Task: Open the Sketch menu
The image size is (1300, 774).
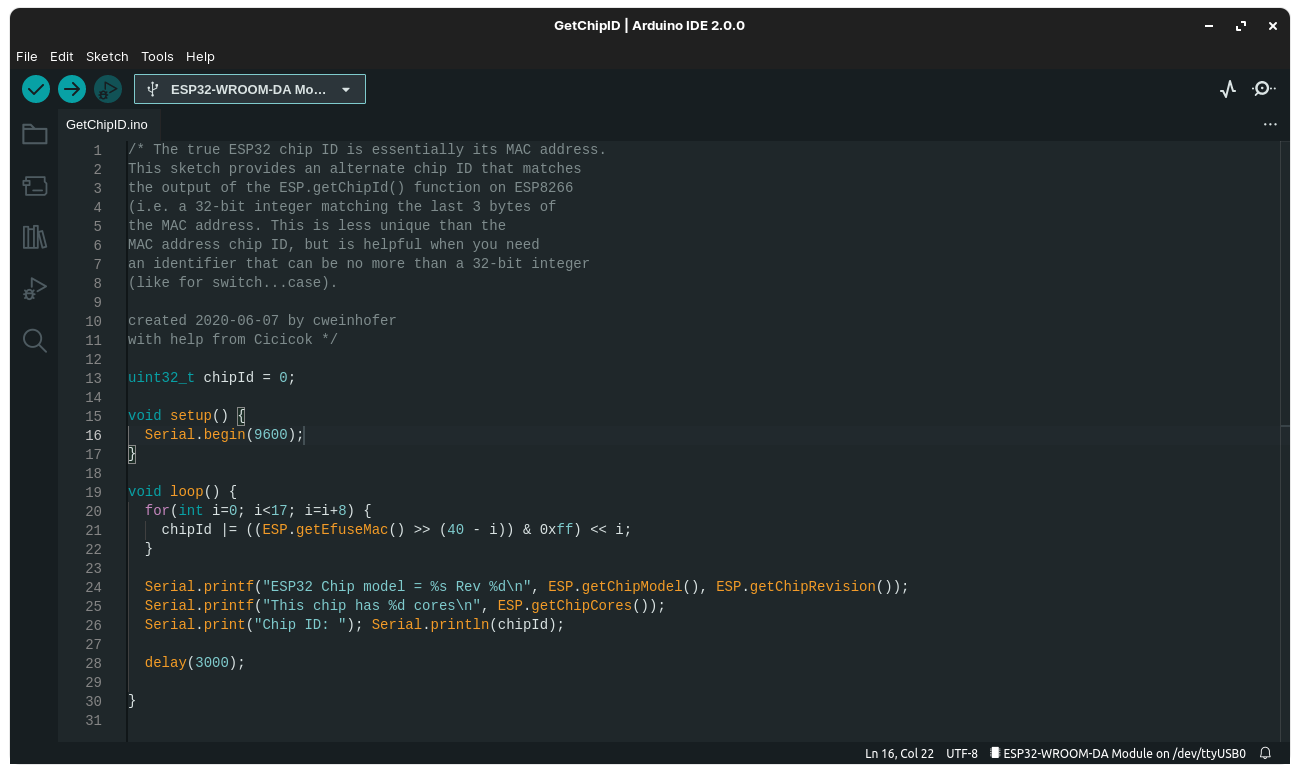Action: coord(107,57)
